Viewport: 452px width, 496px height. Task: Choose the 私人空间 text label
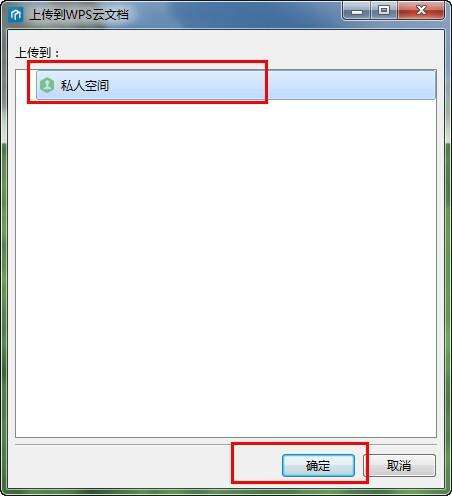click(x=85, y=86)
